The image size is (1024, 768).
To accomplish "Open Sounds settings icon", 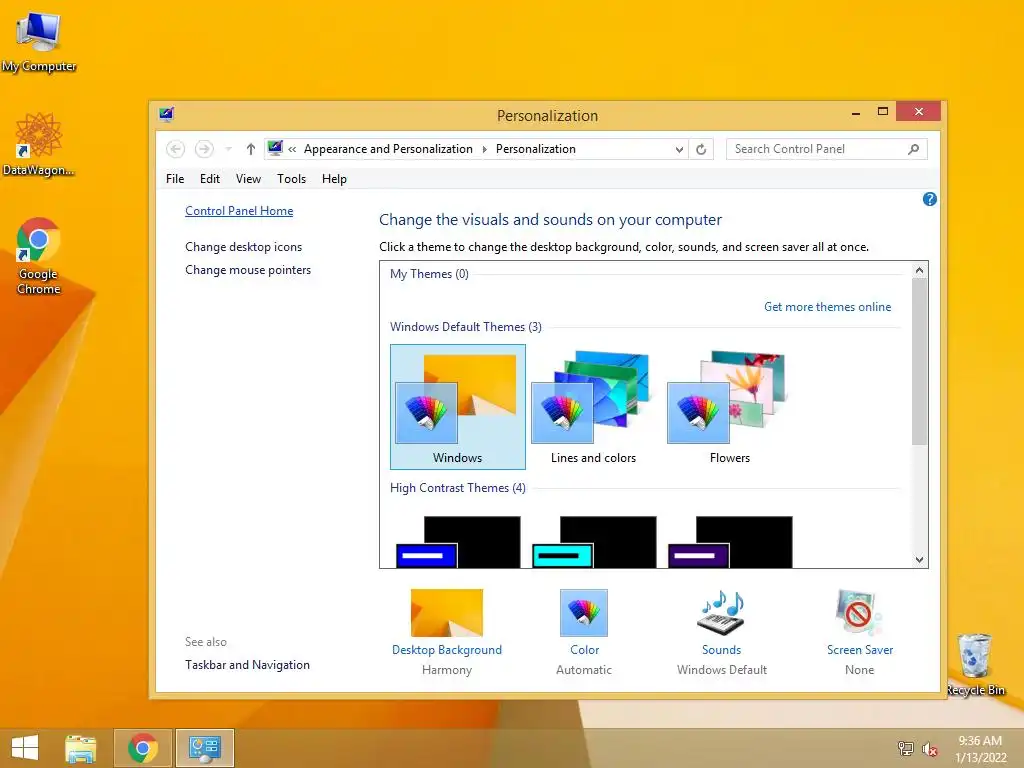I will [722, 613].
